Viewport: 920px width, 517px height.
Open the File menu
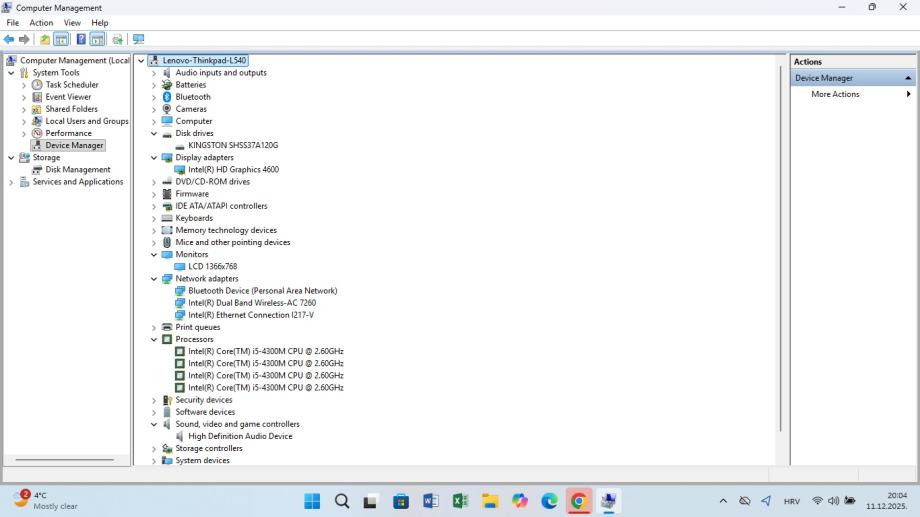point(12,22)
